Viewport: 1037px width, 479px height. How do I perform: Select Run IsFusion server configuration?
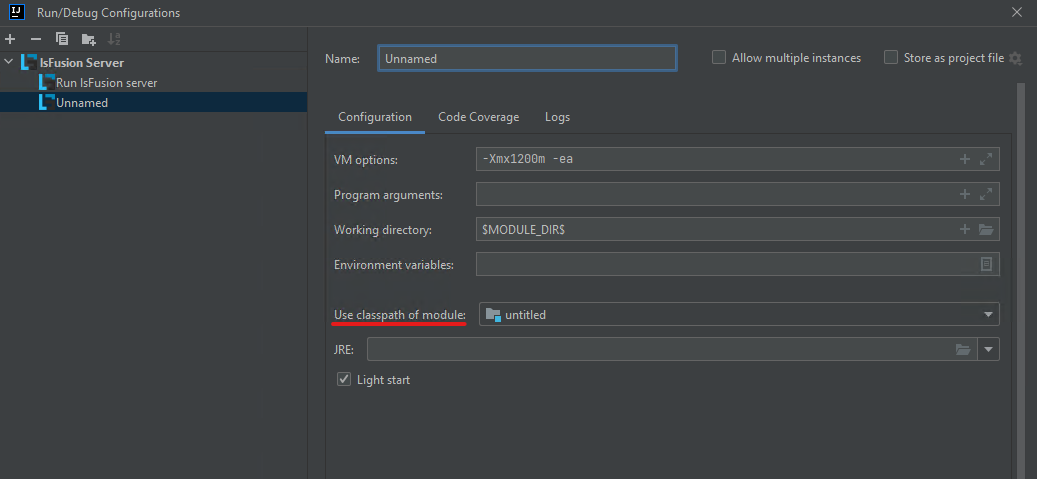tap(106, 83)
